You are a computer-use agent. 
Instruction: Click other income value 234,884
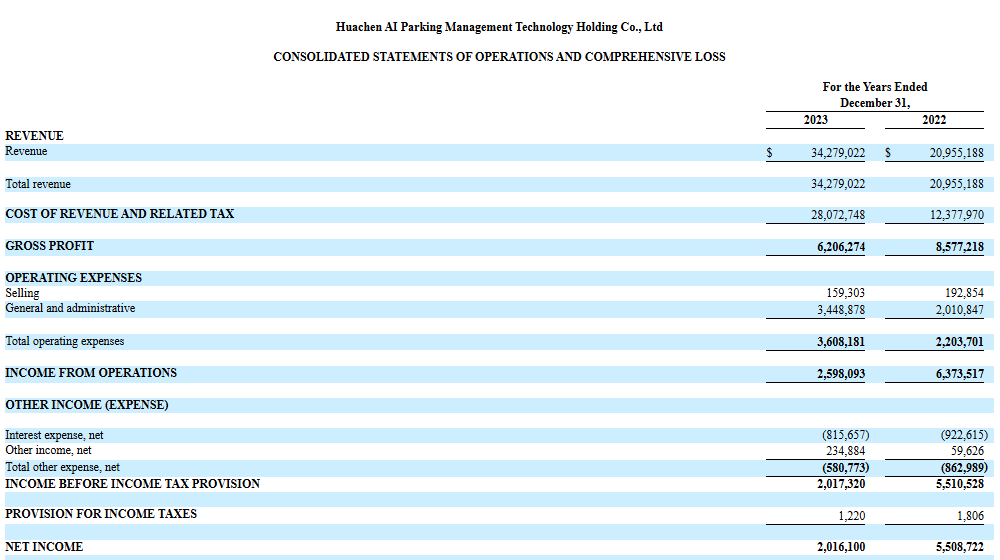pos(846,451)
